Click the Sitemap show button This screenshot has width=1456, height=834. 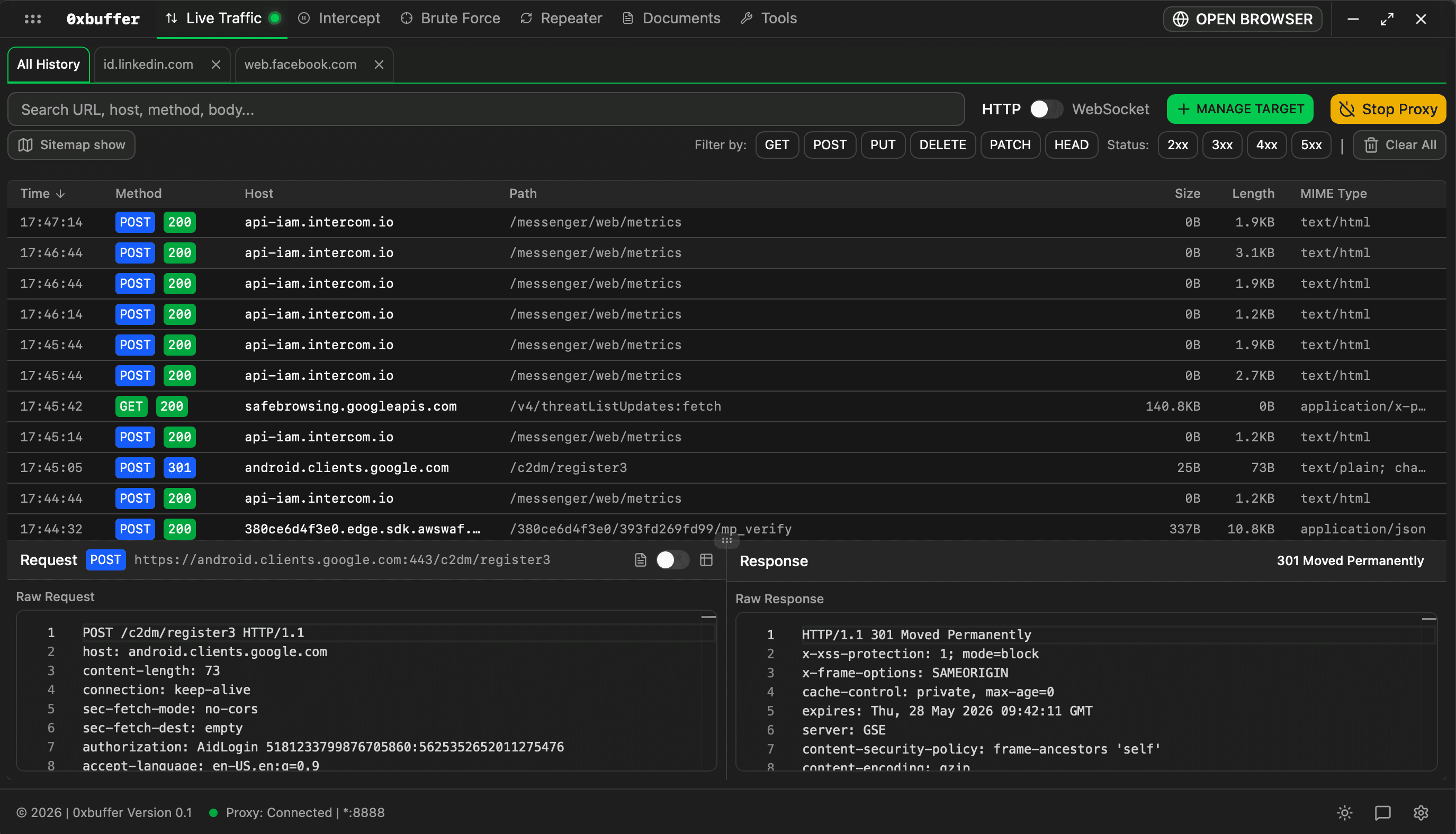(x=71, y=145)
